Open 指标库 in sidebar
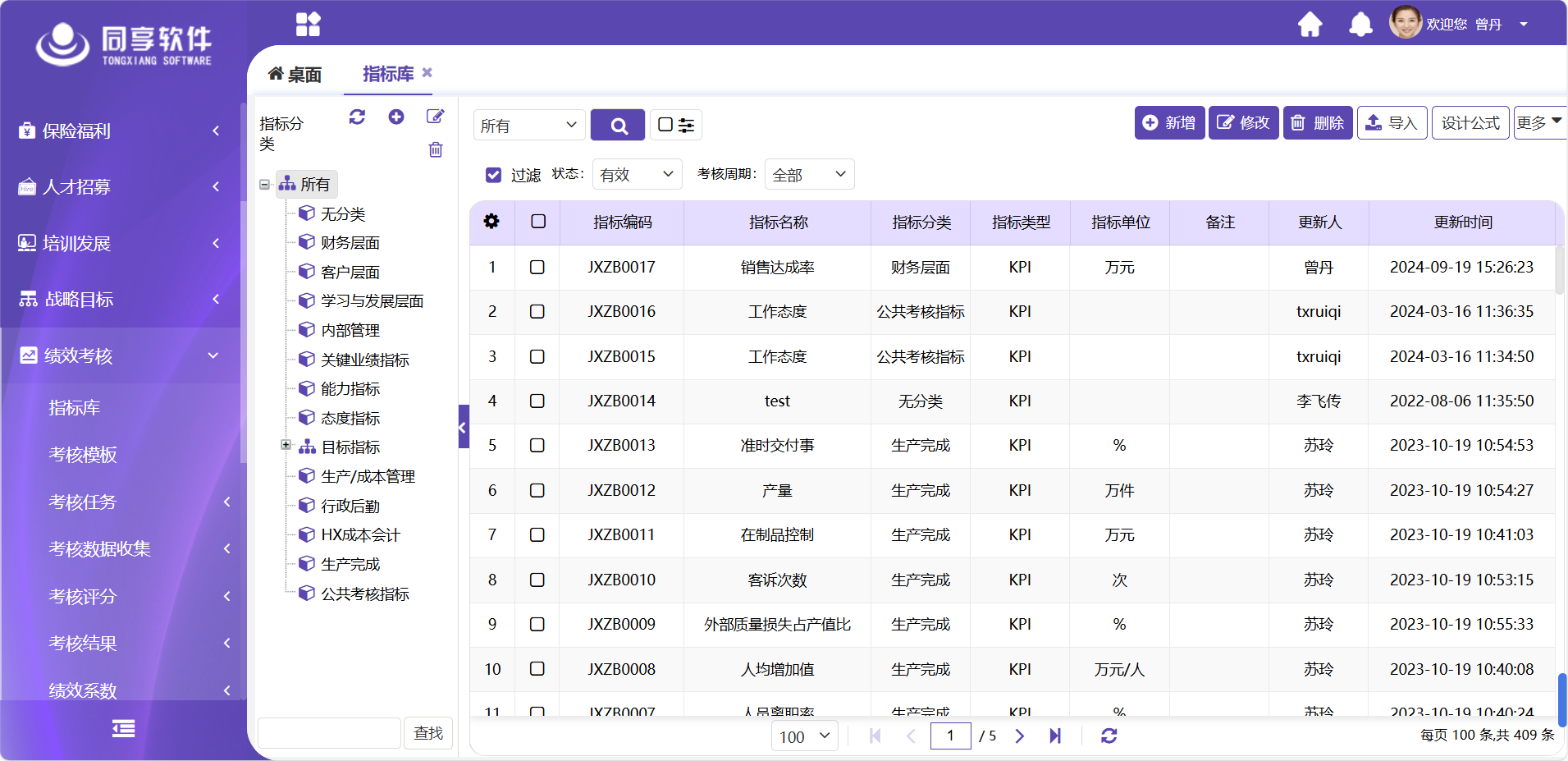This screenshot has width=1568, height=761. pos(74,407)
